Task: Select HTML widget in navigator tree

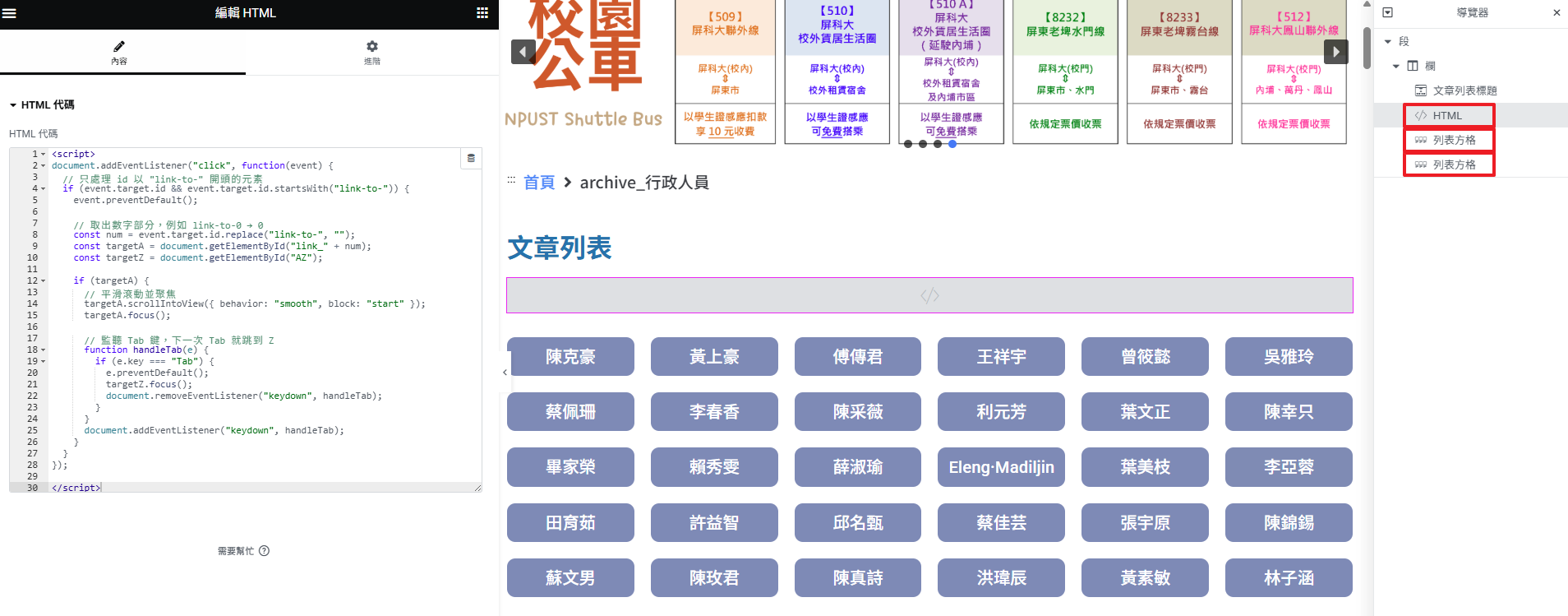Action: (x=1447, y=116)
